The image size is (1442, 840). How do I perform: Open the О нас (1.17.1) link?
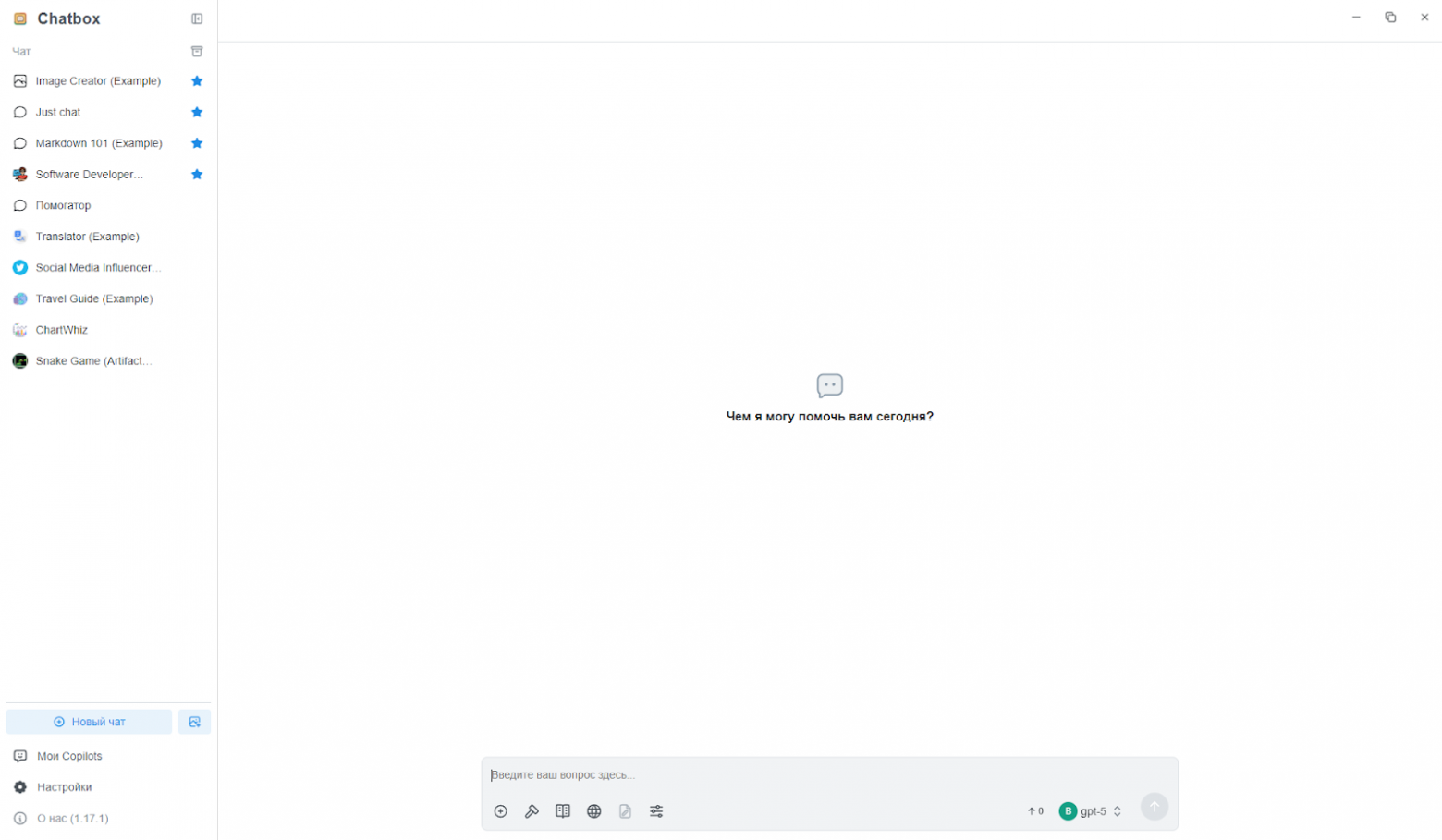click(x=72, y=819)
